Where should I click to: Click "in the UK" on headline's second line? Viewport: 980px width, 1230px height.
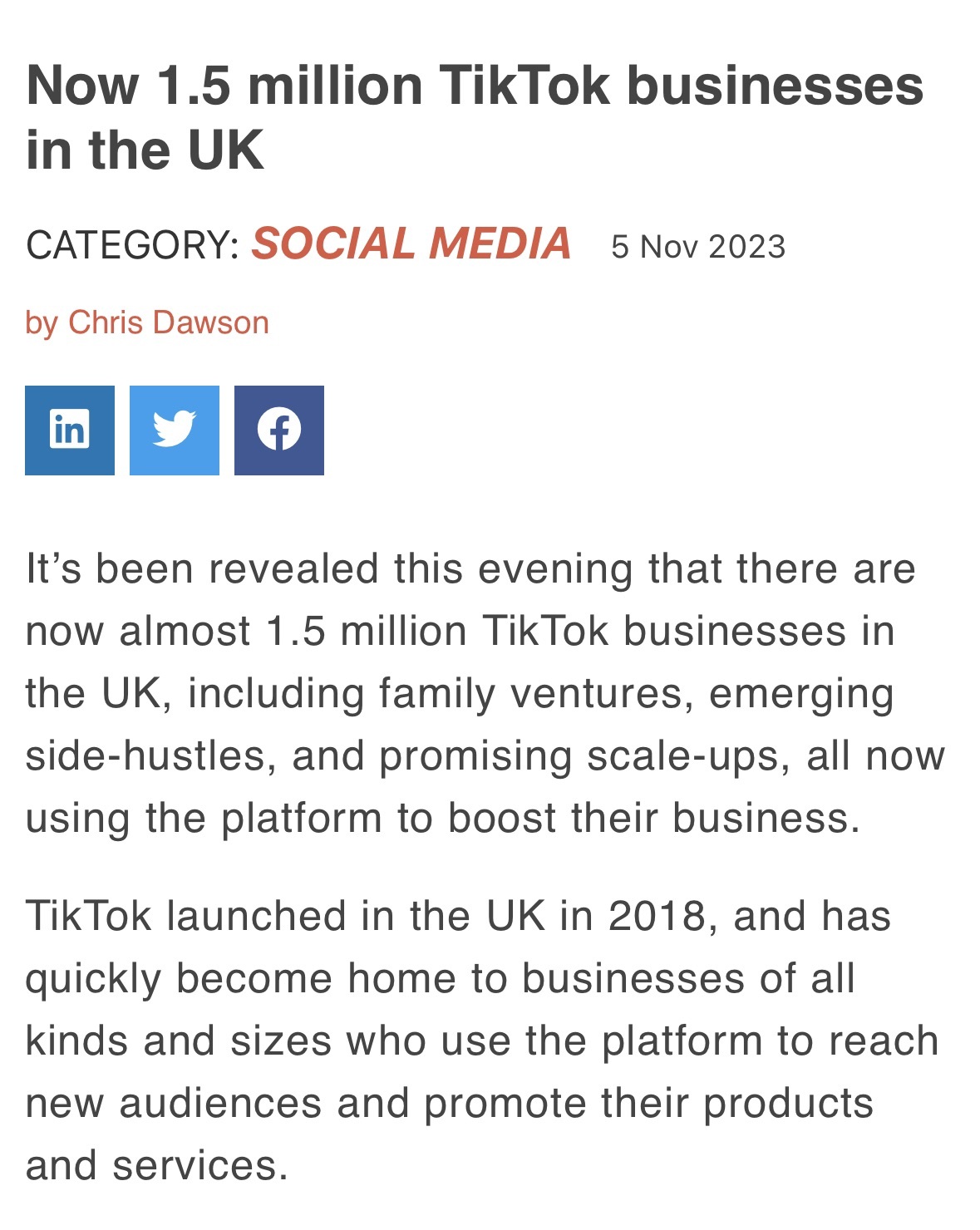pos(145,150)
